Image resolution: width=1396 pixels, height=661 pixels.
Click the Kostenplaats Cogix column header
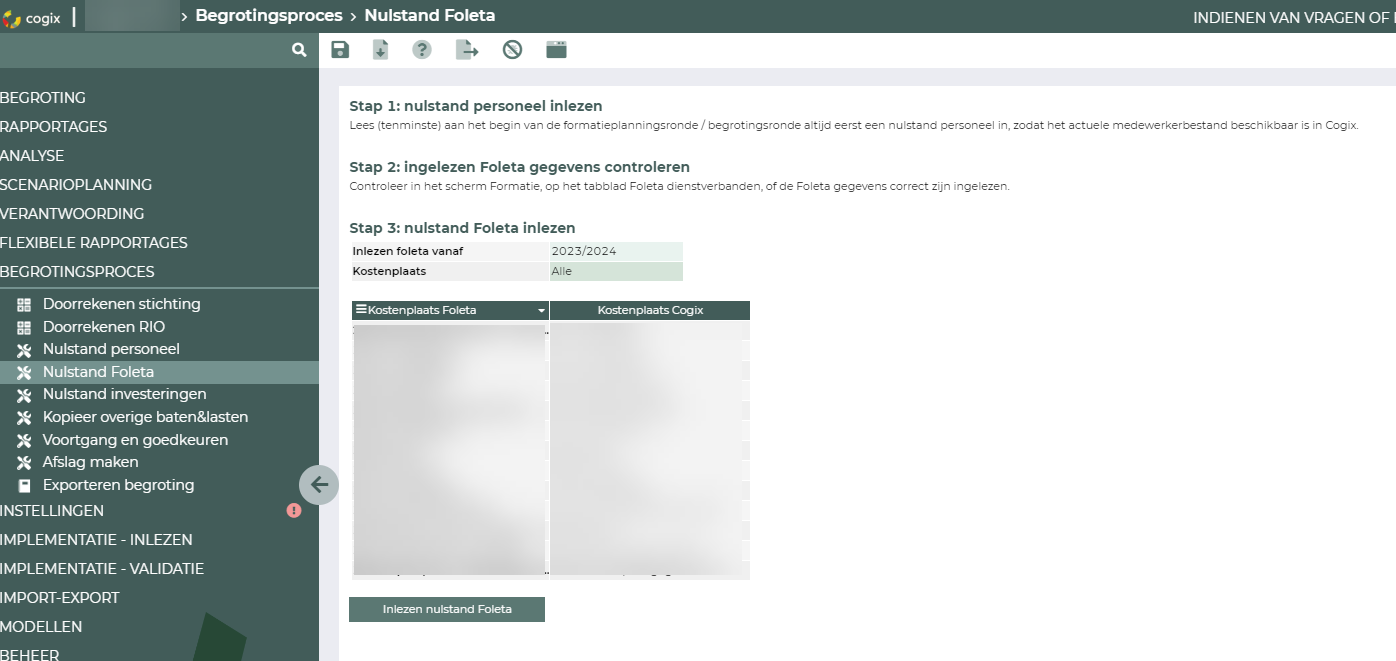click(x=650, y=311)
